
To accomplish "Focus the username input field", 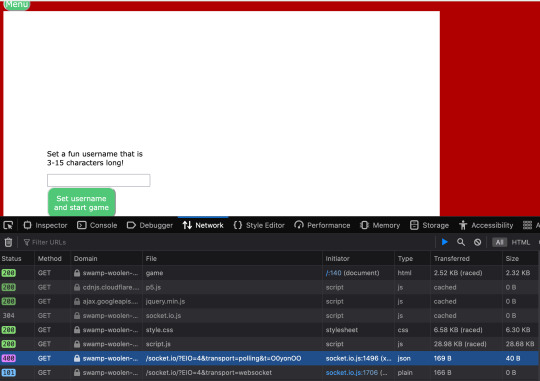I will 98,181.
